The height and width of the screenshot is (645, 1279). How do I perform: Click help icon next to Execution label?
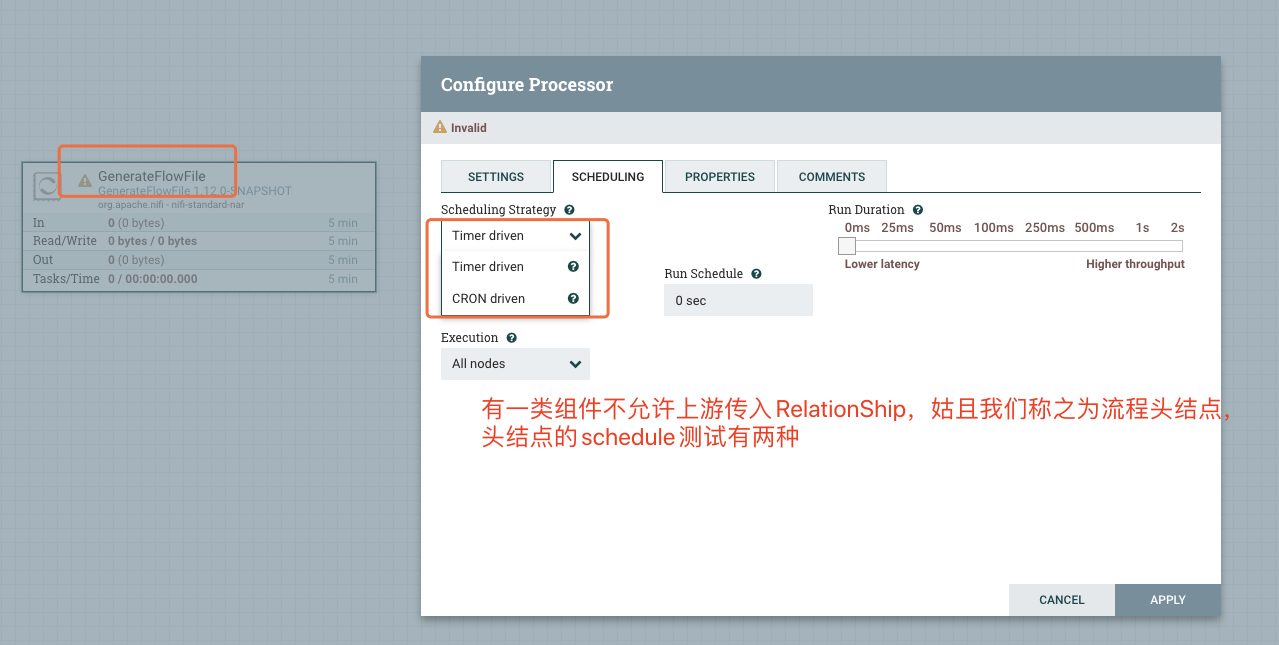click(x=511, y=338)
